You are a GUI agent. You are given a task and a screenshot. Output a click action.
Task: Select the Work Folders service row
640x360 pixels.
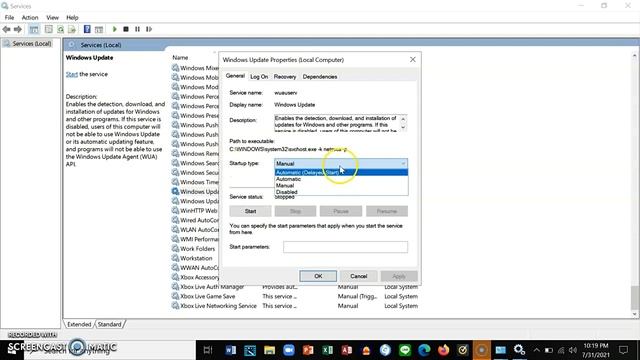coord(198,249)
